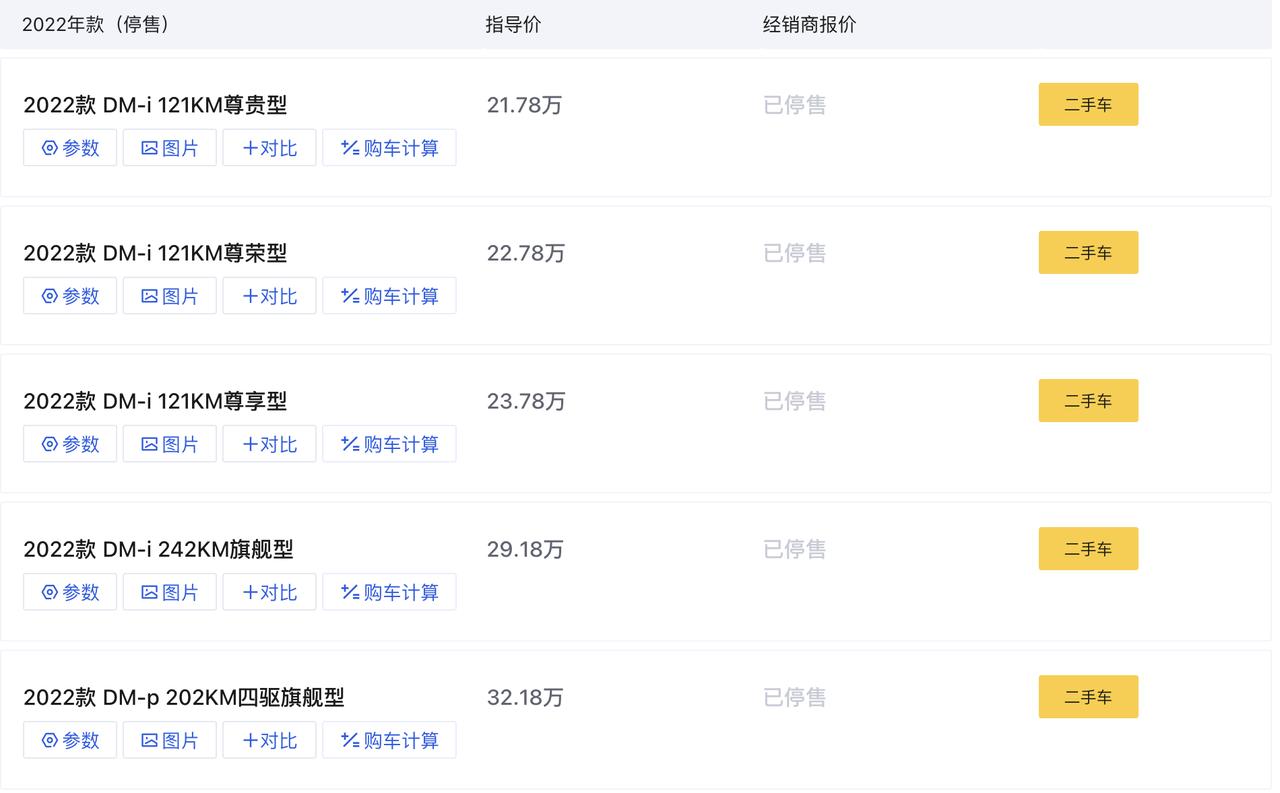The height and width of the screenshot is (793, 1280).
Task: Add DM-i 121KM尊贵型 to 对比
Action: click(x=270, y=148)
